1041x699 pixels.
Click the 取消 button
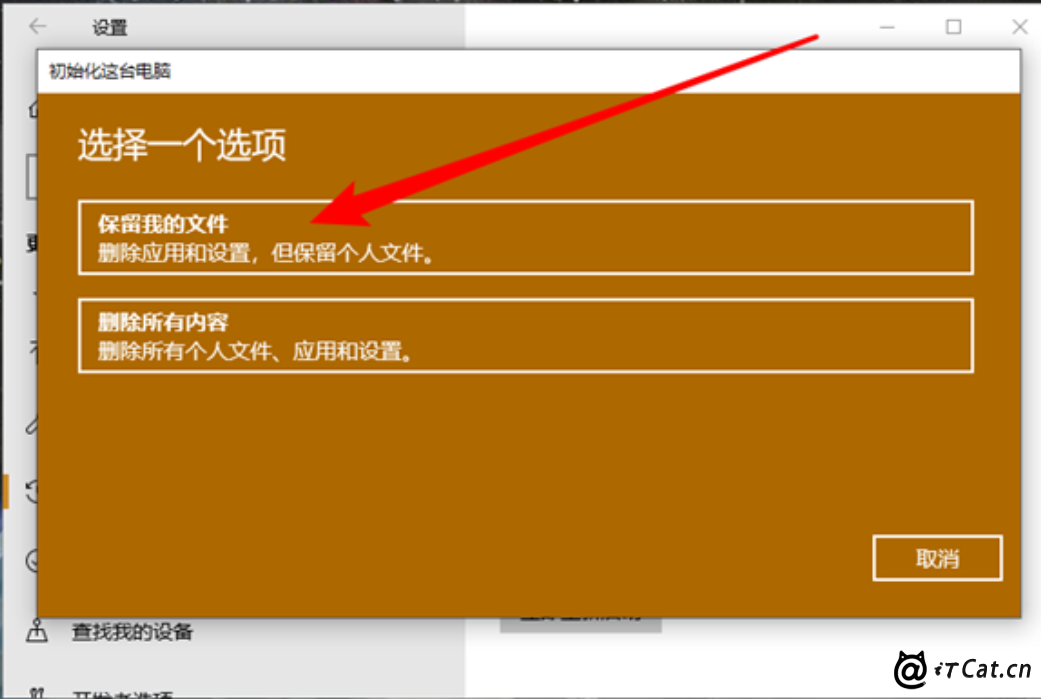tap(937, 558)
